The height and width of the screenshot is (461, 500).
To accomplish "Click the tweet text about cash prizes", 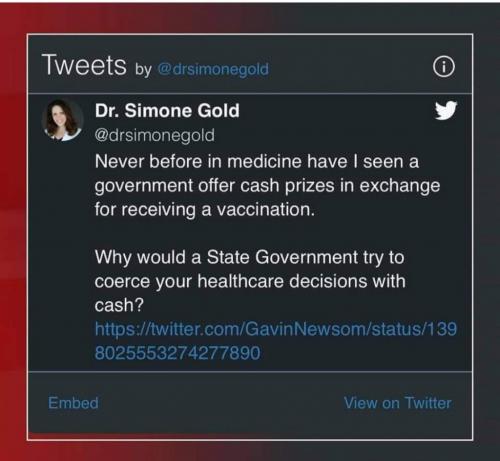I will coord(267,185).
